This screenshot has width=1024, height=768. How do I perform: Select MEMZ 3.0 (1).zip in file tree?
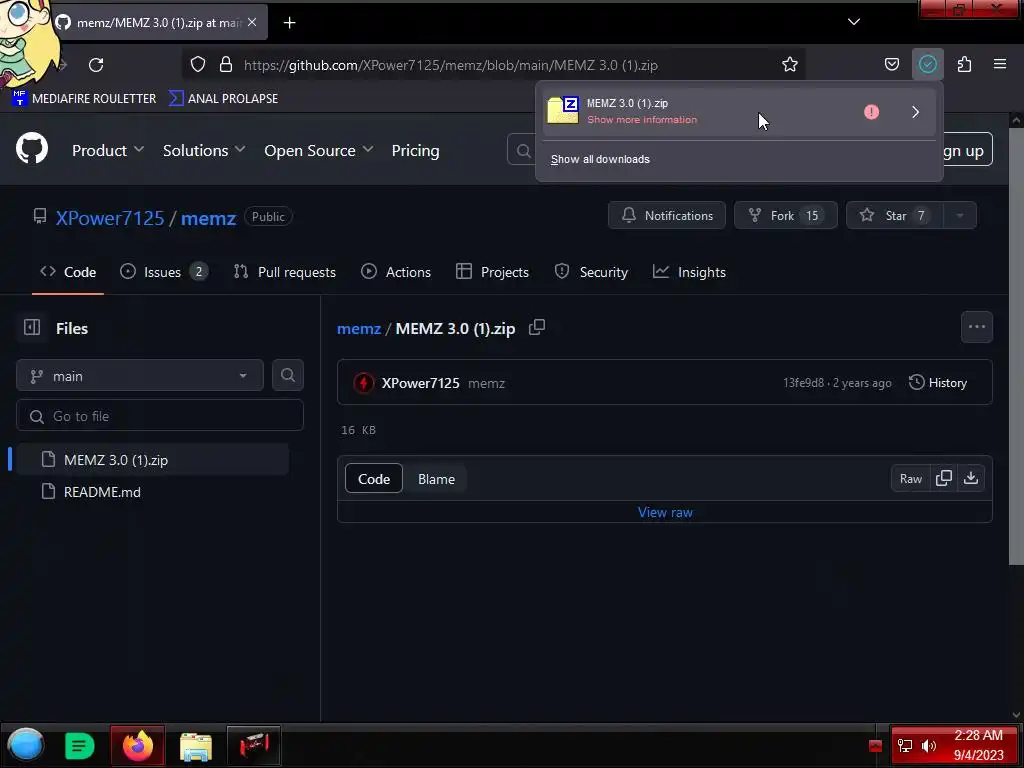coord(153,460)
